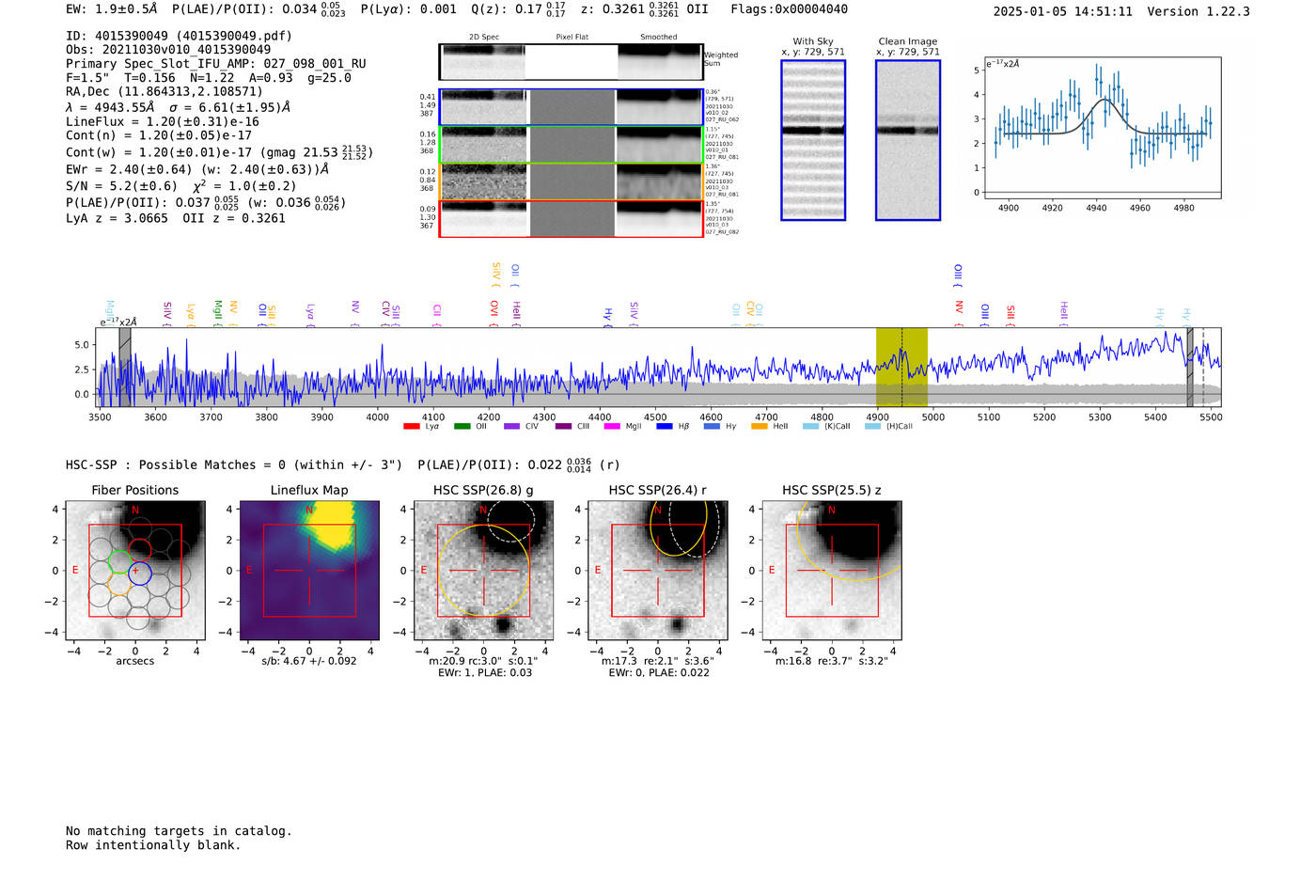
Task: Click the orange SiIV label above 4200
Action: tap(496, 275)
